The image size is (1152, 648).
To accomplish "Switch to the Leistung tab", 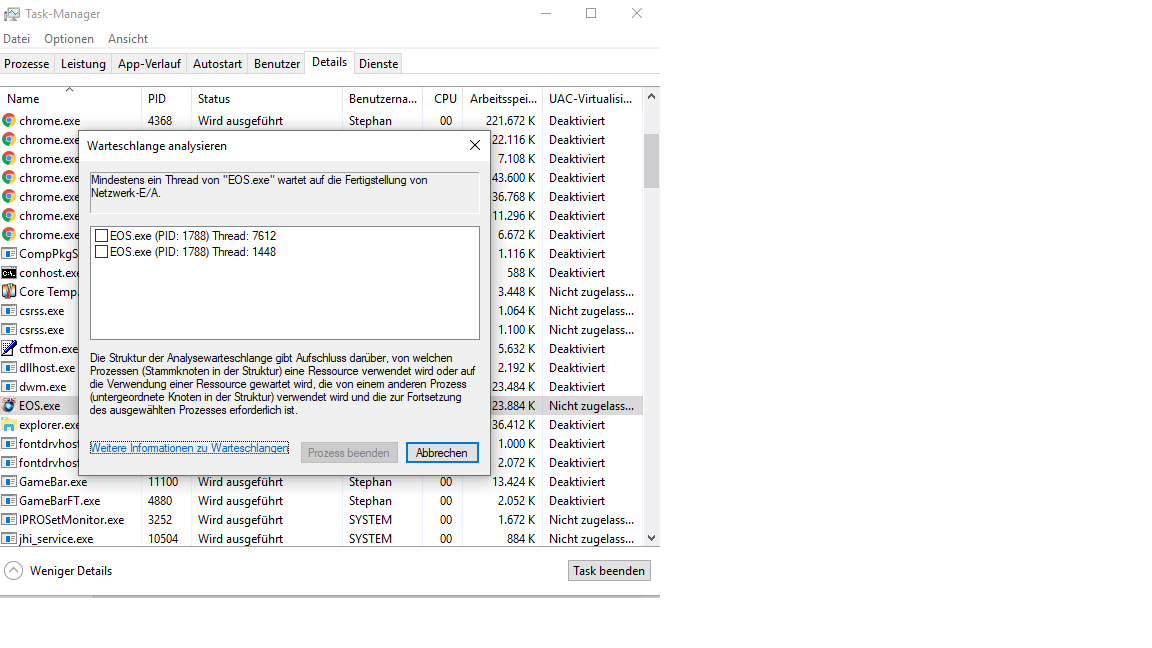I will tap(83, 64).
